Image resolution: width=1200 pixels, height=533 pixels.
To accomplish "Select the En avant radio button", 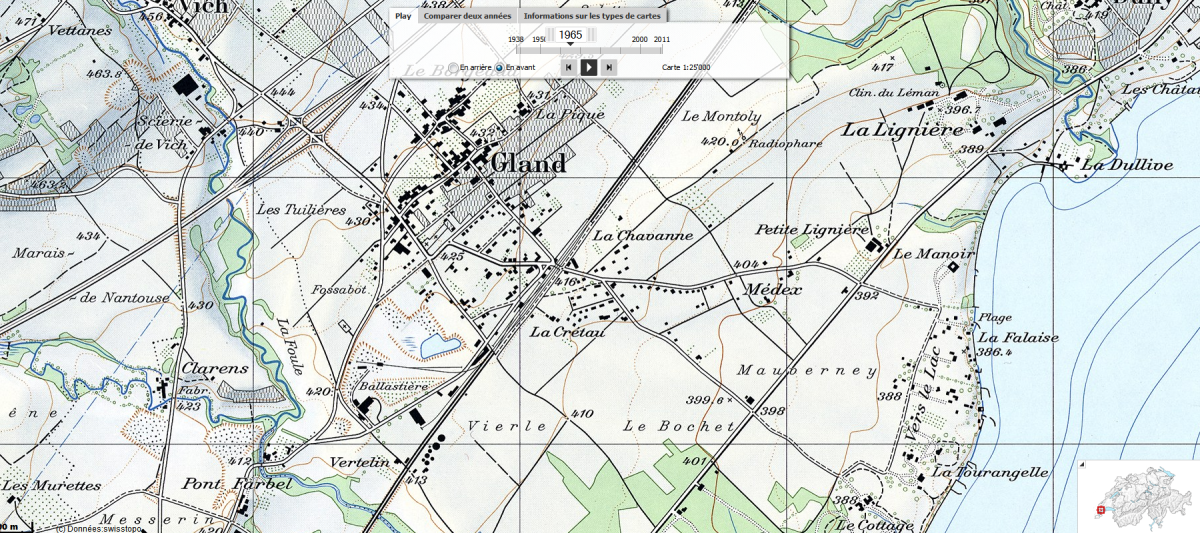I will pyautogui.click(x=499, y=67).
